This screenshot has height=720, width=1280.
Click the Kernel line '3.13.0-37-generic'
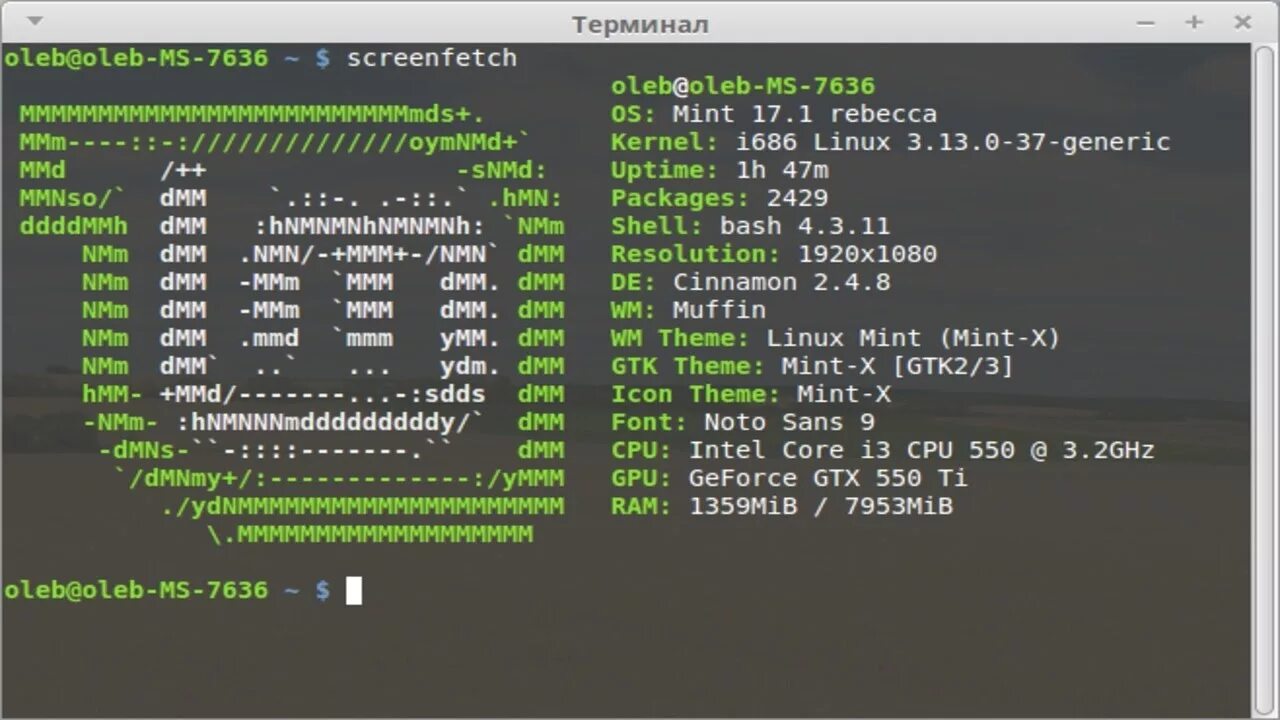(x=1038, y=142)
